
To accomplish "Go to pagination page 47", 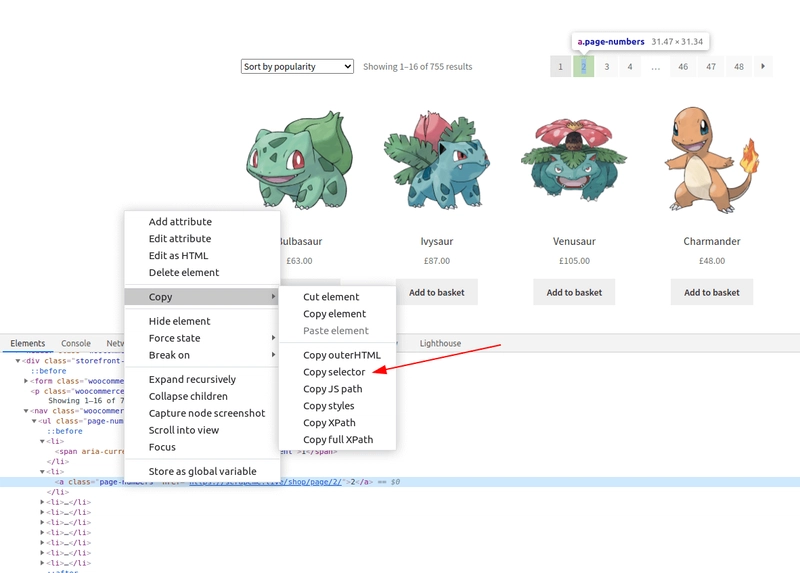I will click(x=711, y=66).
